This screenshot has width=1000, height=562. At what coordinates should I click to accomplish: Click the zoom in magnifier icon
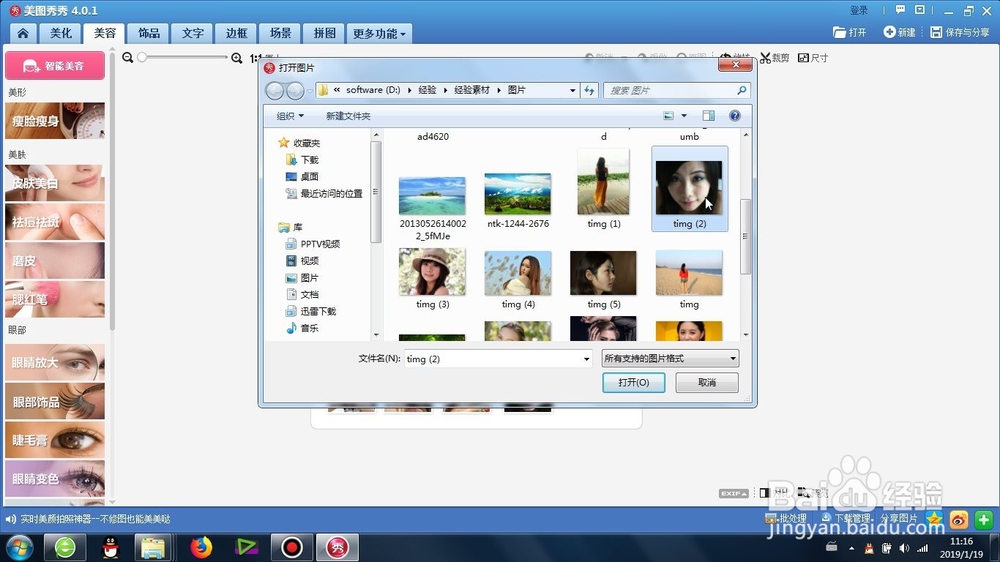237,58
